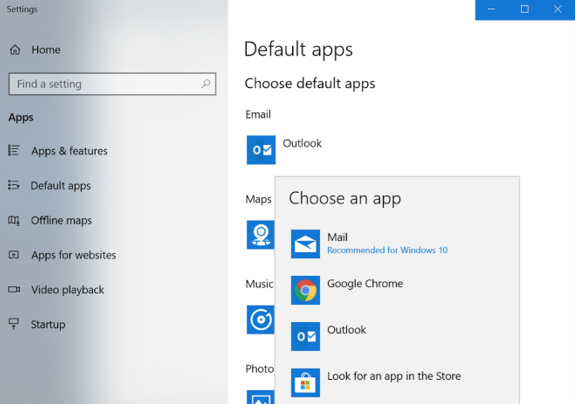The width and height of the screenshot is (576, 404).
Task: Click the Apps sidebar heading
Action: 21,118
